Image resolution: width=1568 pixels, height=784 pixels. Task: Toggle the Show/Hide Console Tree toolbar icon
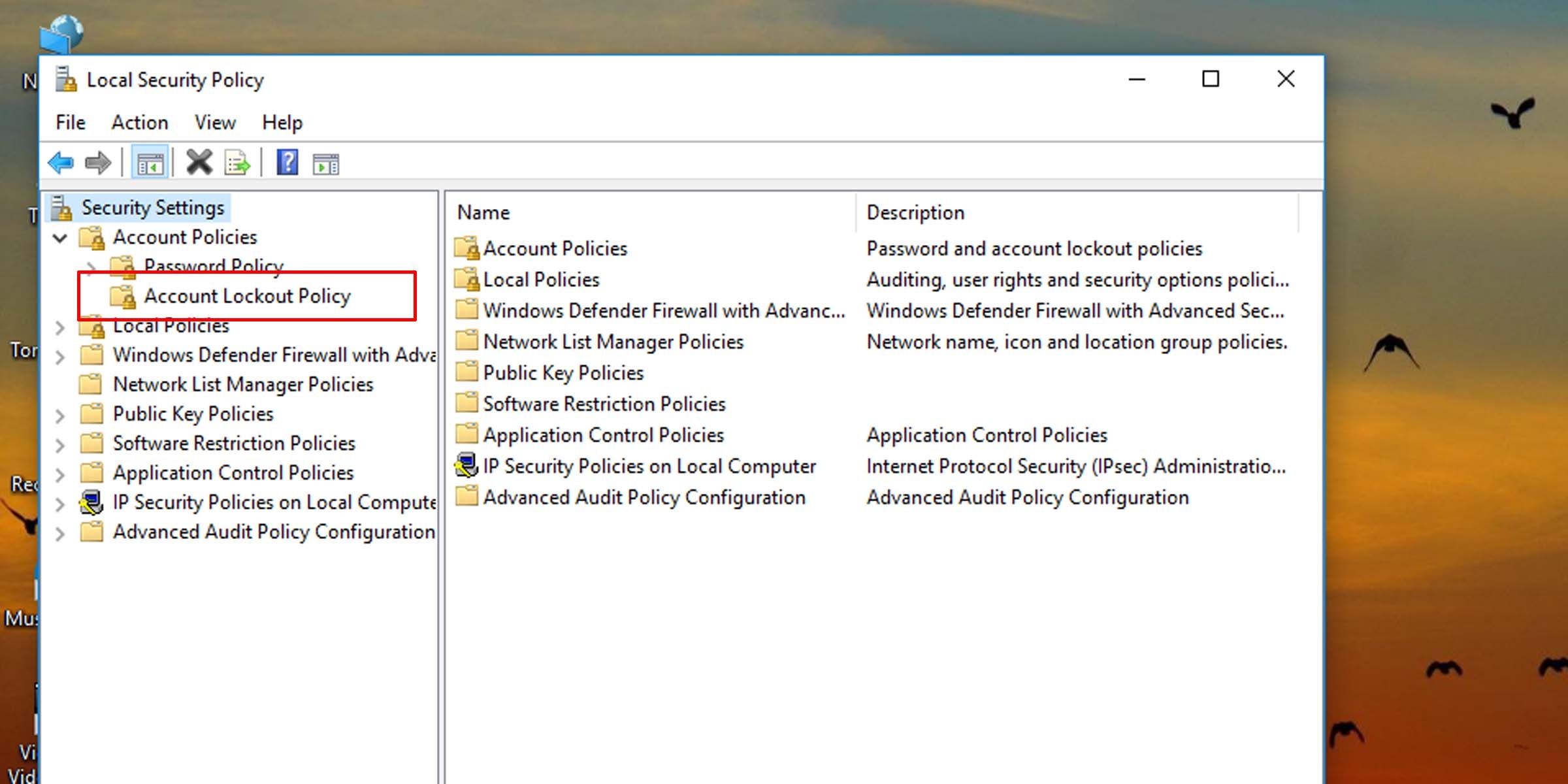click(x=150, y=163)
